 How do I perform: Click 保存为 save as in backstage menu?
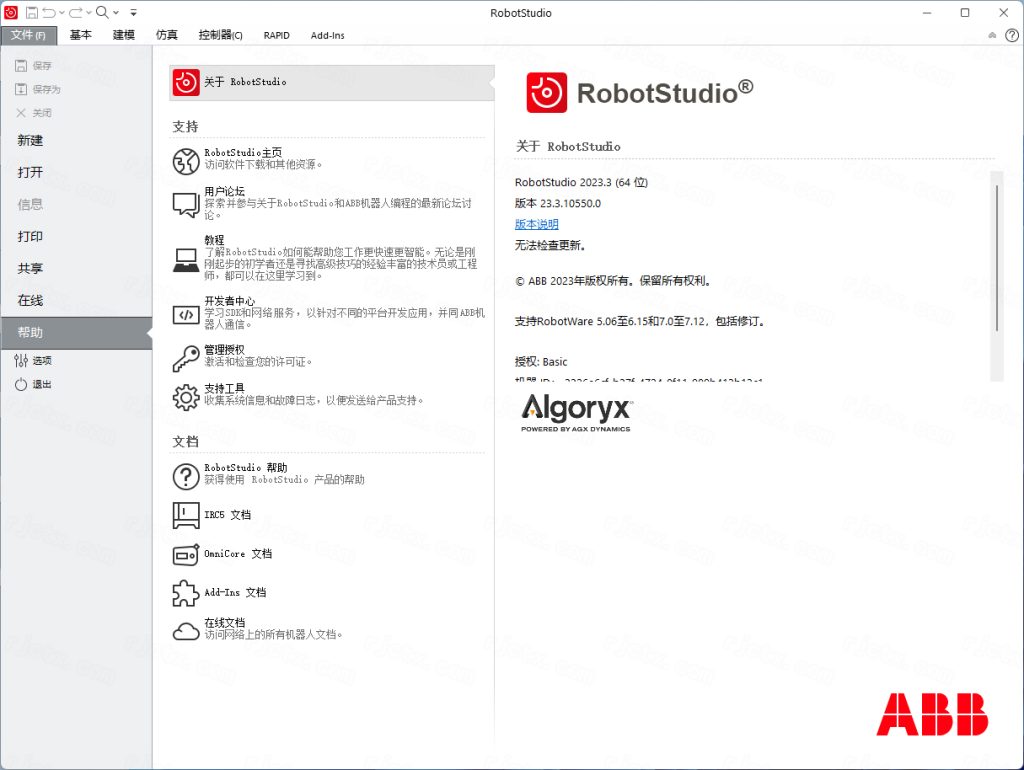point(38,89)
